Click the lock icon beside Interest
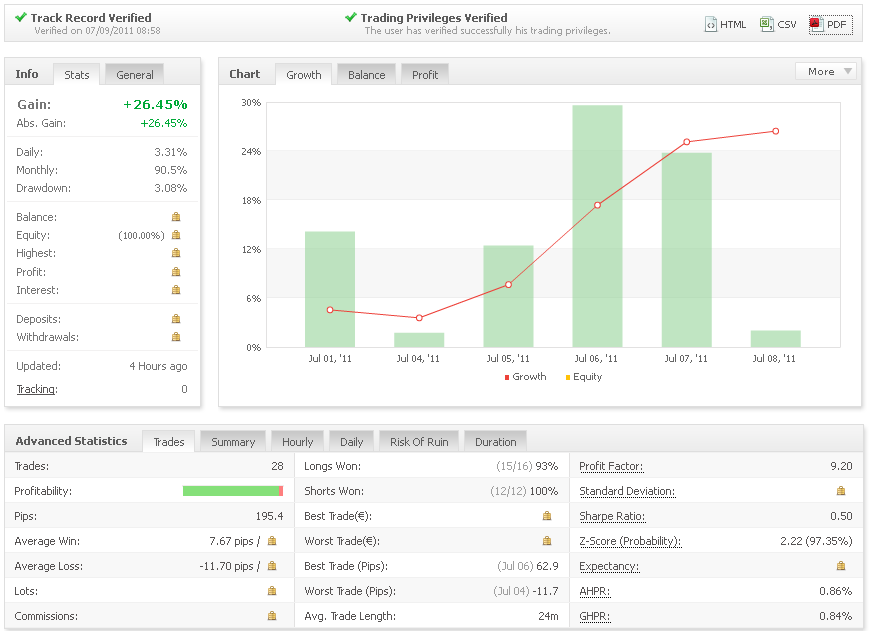Screen dimensions: 873x631 176,290
